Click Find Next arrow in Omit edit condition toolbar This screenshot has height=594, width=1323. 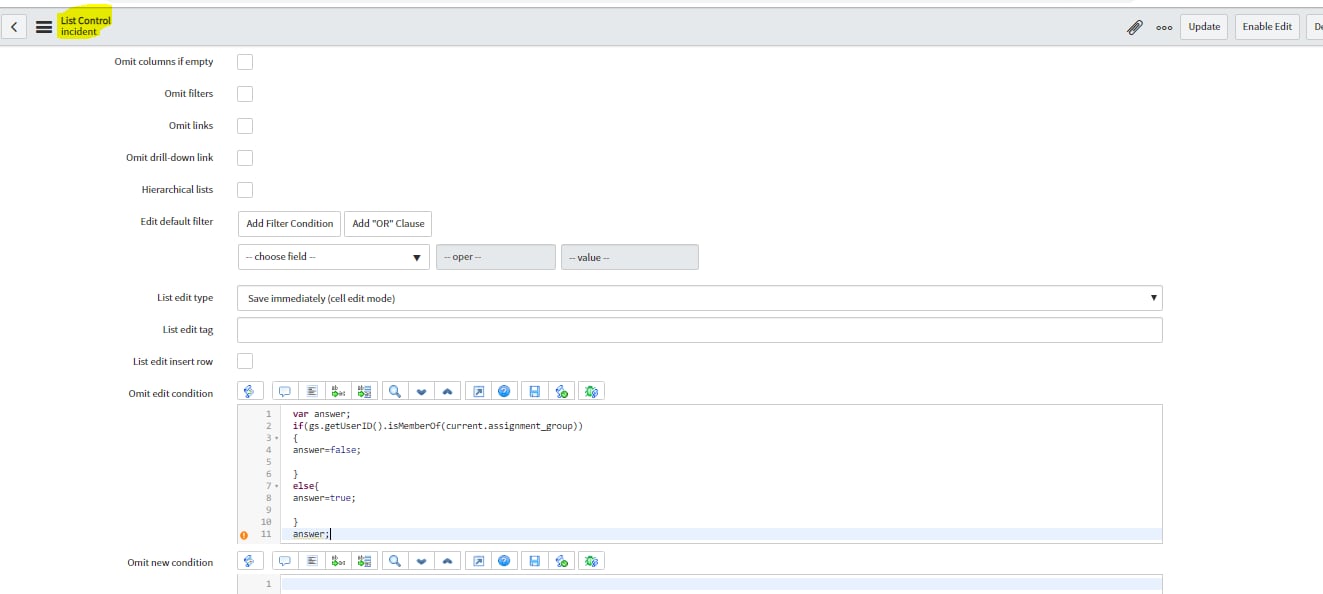421,392
